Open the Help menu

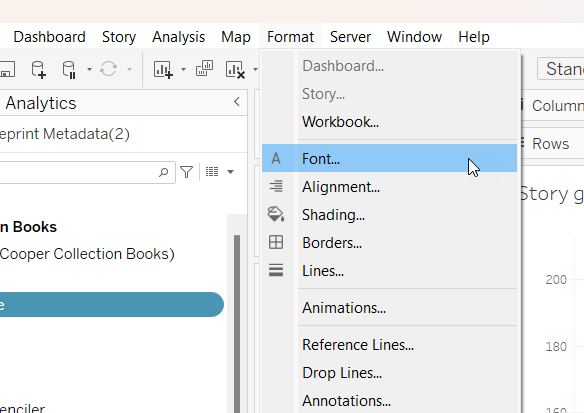click(474, 37)
